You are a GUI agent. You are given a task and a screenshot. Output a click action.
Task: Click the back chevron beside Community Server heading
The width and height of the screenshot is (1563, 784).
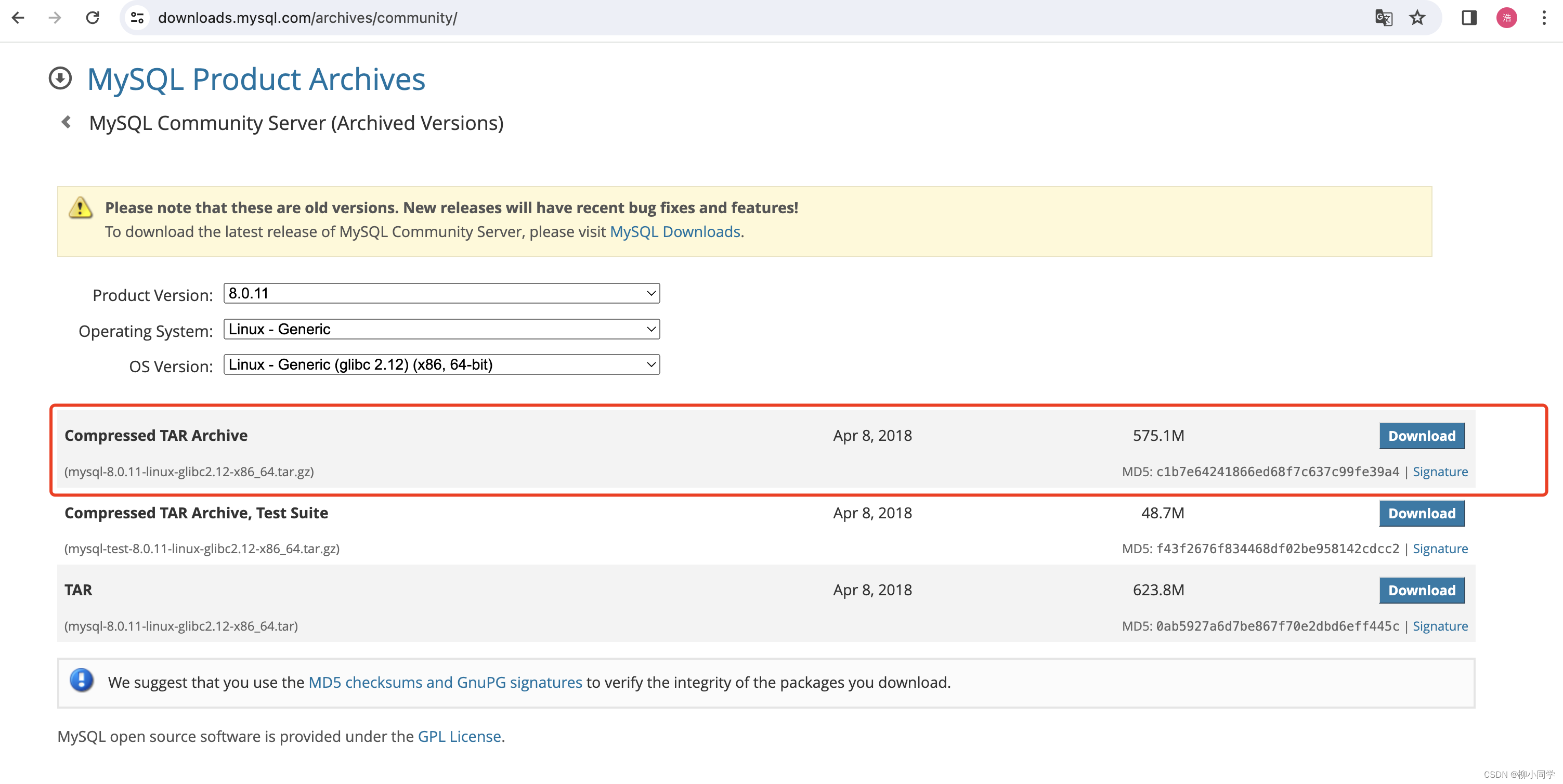tap(66, 122)
